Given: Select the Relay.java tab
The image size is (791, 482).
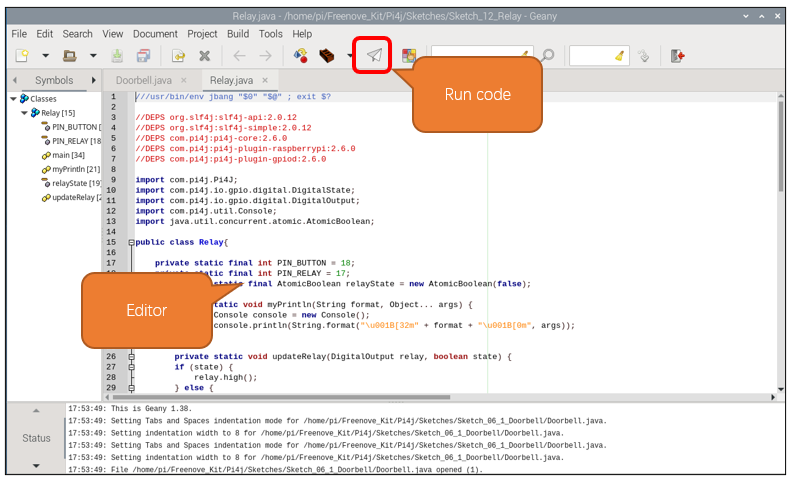Looking at the screenshot, I should pos(231,80).
